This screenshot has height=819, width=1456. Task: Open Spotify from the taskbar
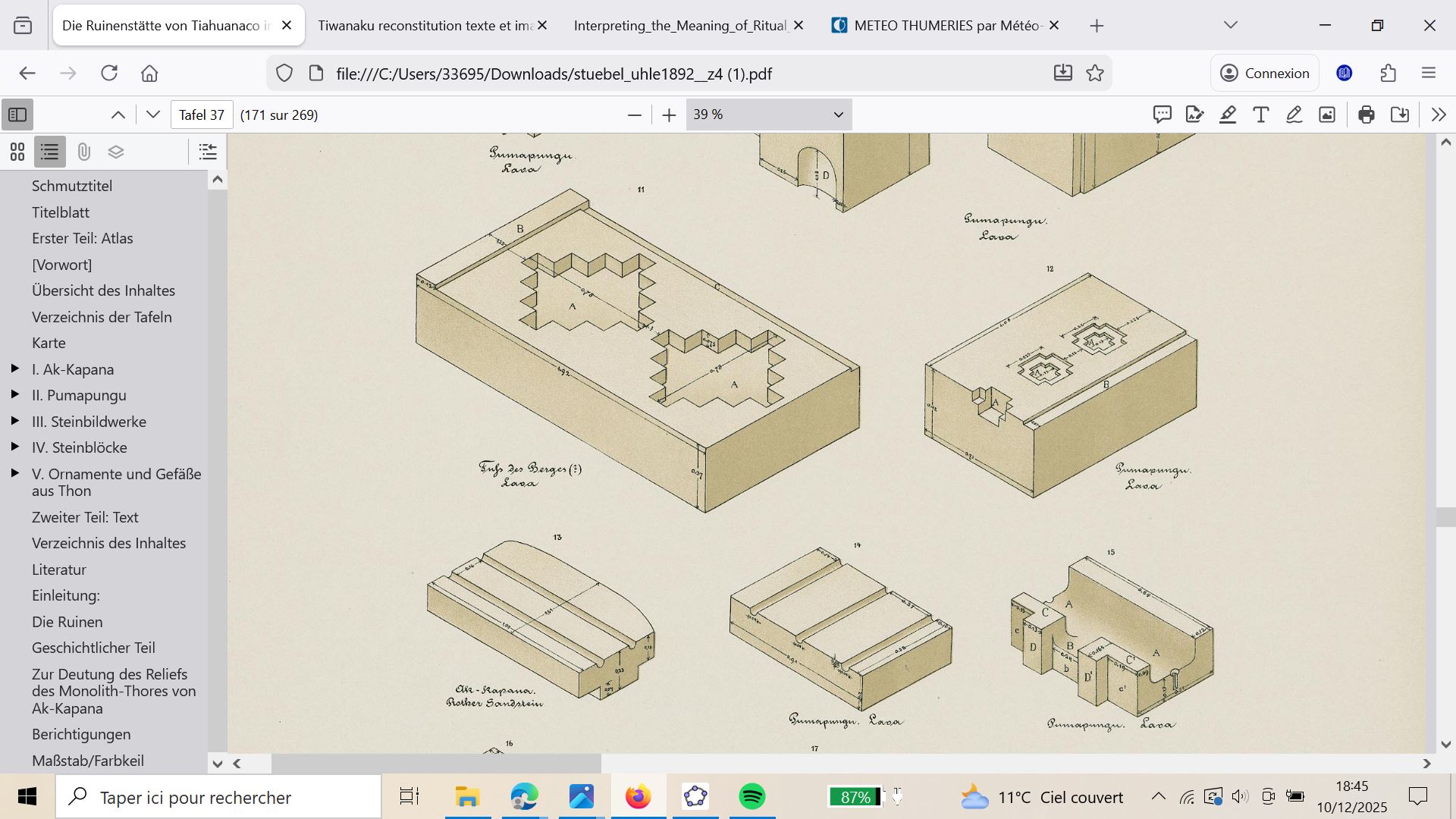[752, 797]
